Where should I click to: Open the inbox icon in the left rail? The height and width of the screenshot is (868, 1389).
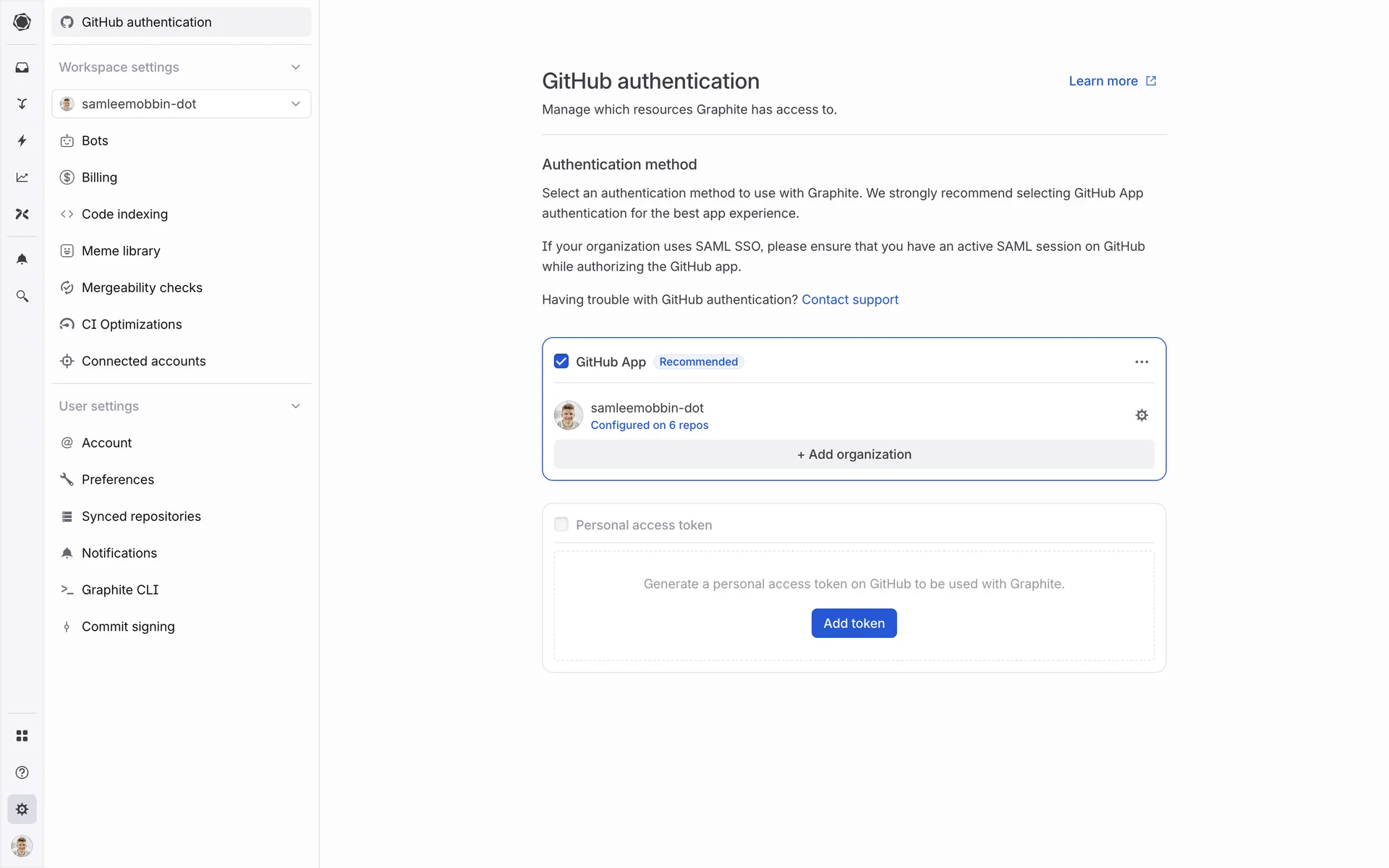tap(22, 67)
